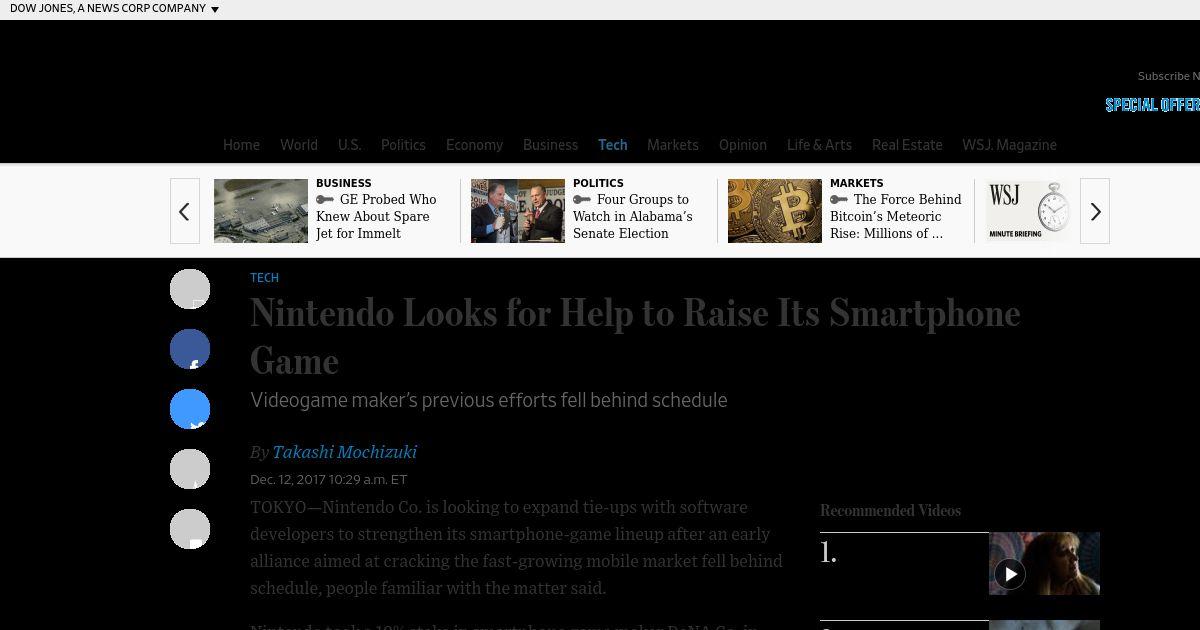Select the Tech navigation tab
The height and width of the screenshot is (630, 1200).
pos(612,145)
